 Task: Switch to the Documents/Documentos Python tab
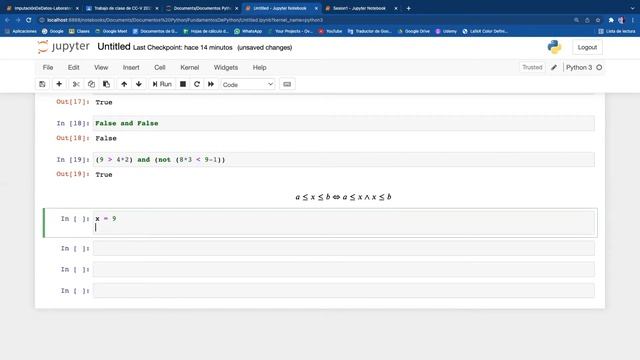(201, 8)
